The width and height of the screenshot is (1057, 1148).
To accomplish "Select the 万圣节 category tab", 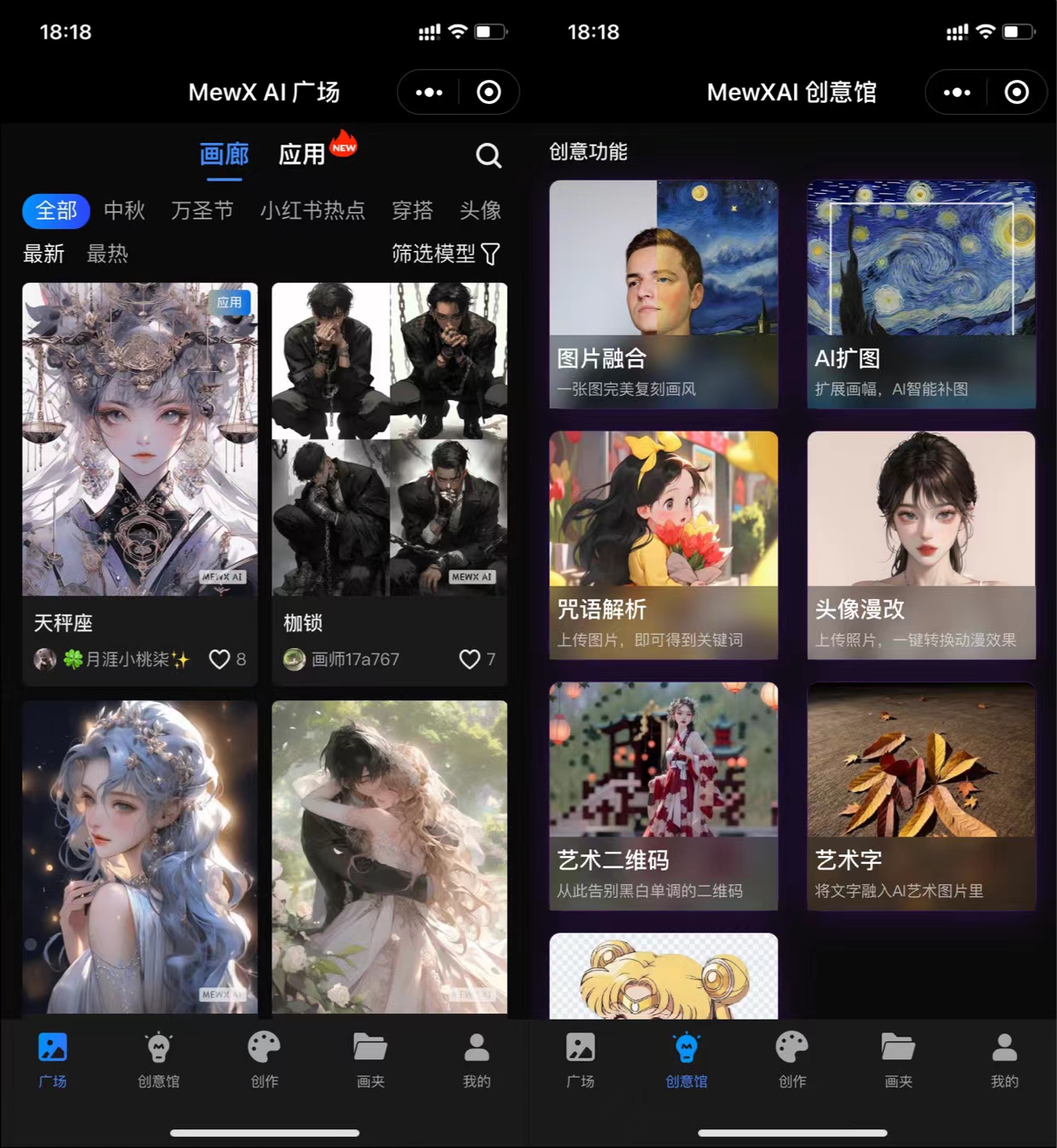I will click(x=202, y=211).
